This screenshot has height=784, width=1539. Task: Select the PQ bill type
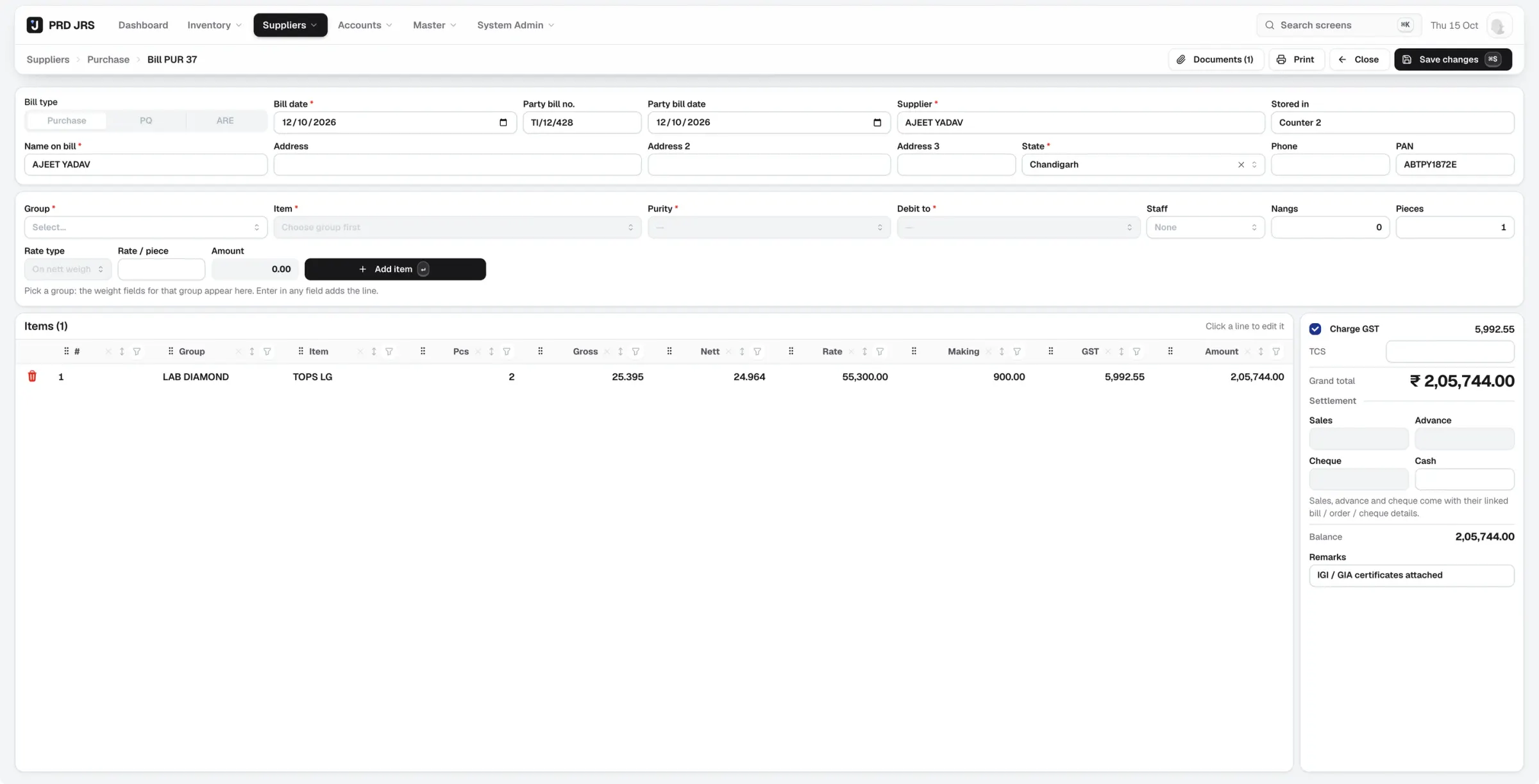146,121
